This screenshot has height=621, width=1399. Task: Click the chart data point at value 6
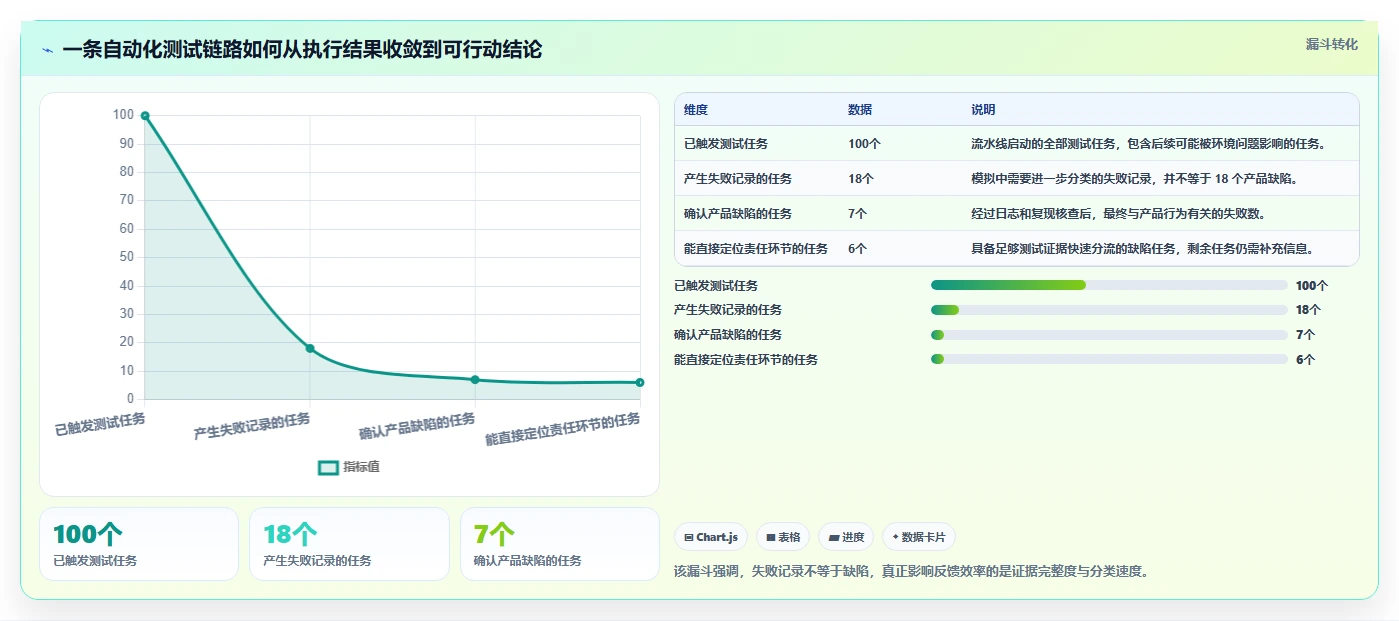[640, 382]
